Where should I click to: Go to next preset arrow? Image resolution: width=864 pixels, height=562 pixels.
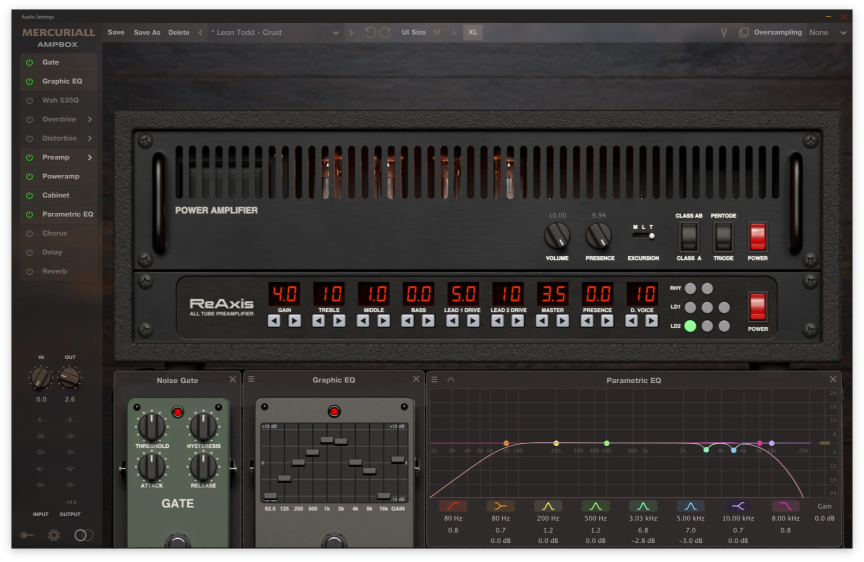[x=351, y=33]
